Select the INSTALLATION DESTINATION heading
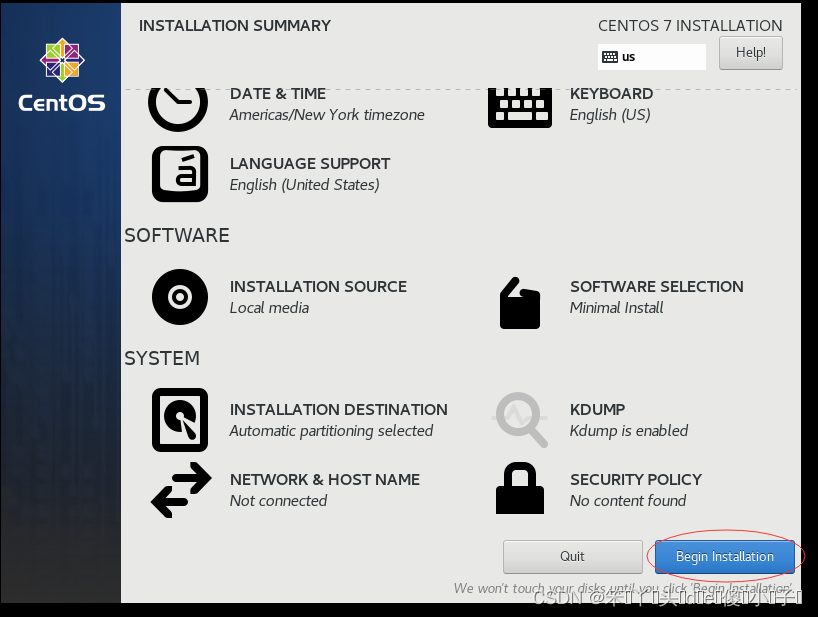This screenshot has height=617, width=818. coord(339,410)
